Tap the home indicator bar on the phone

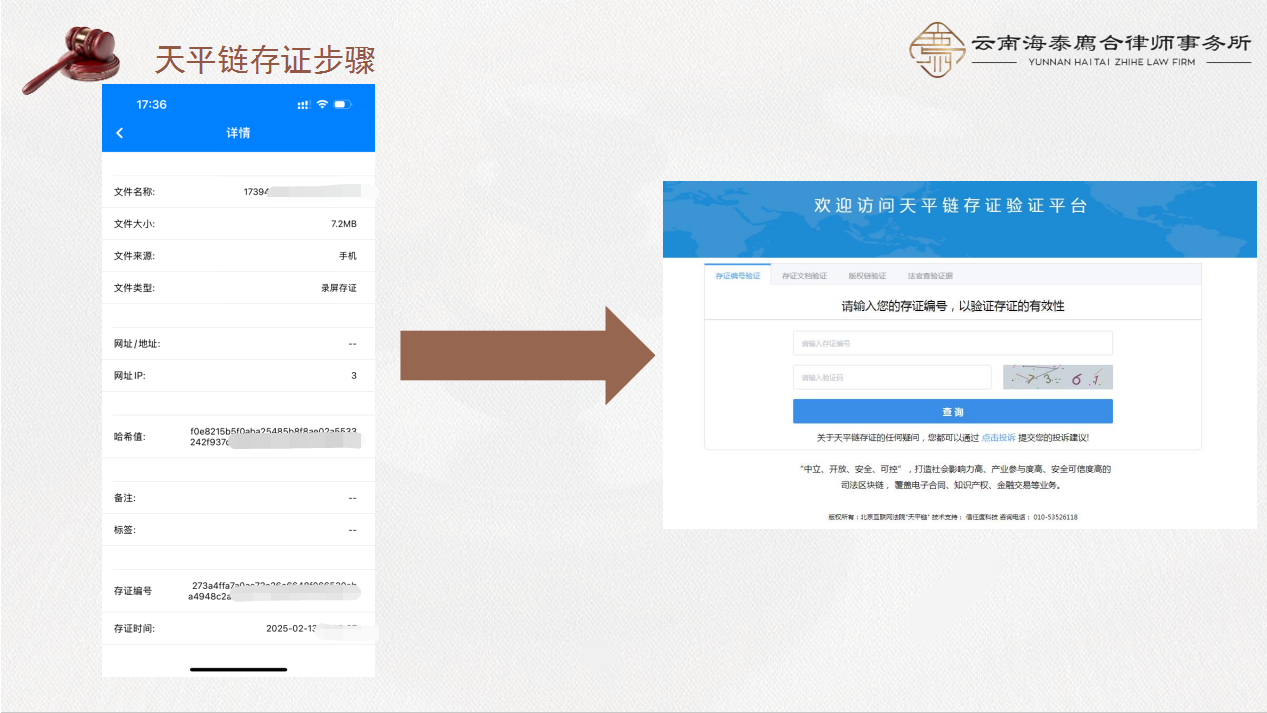(x=238, y=669)
